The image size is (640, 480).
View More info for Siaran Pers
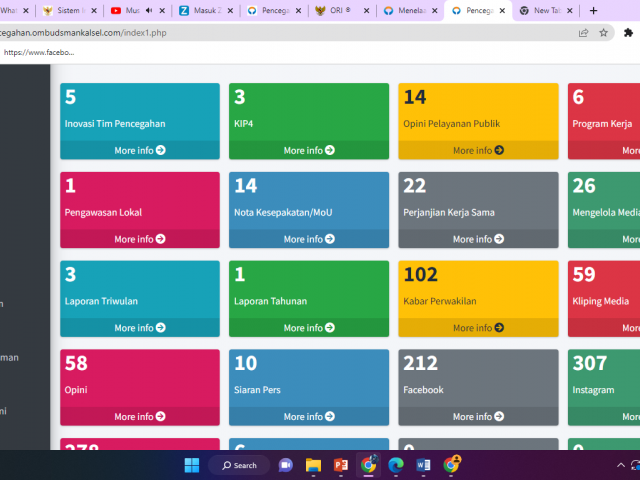click(309, 417)
